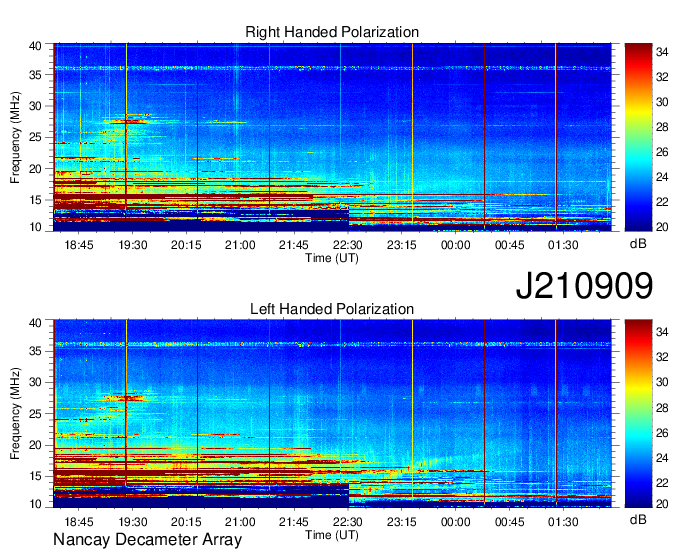The image size is (680, 552).
Task: Click the 21:00 tick under the Right Handed plot
Action: (x=240, y=245)
